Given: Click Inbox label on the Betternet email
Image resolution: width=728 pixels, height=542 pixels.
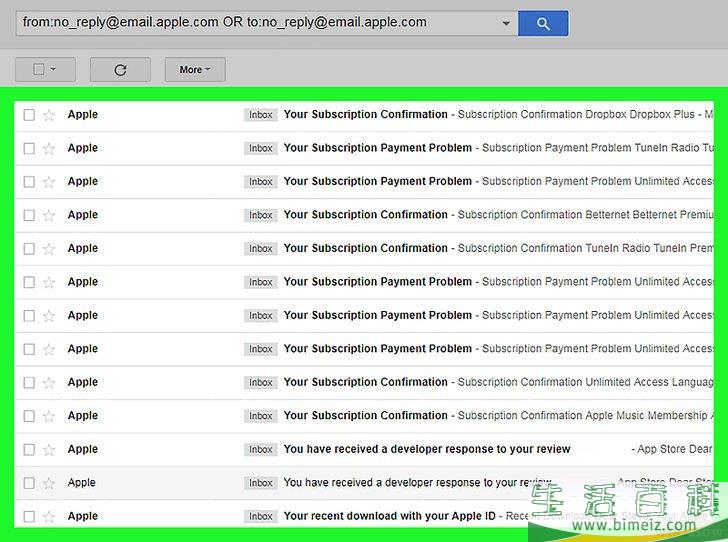Looking at the screenshot, I should point(260,215).
